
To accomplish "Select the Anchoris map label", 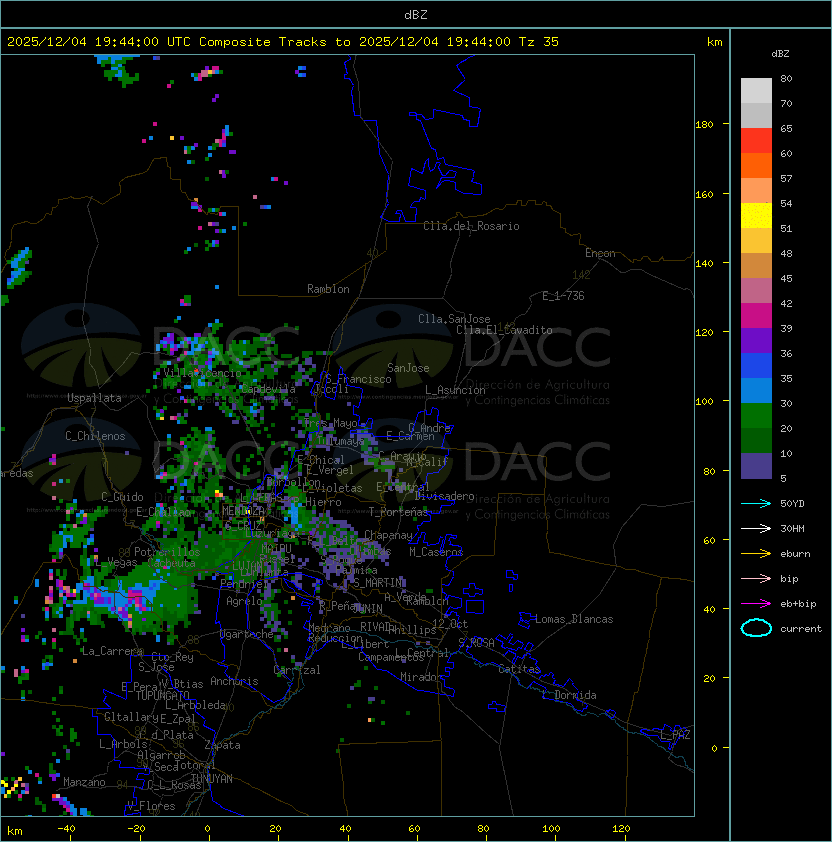I will (234, 681).
